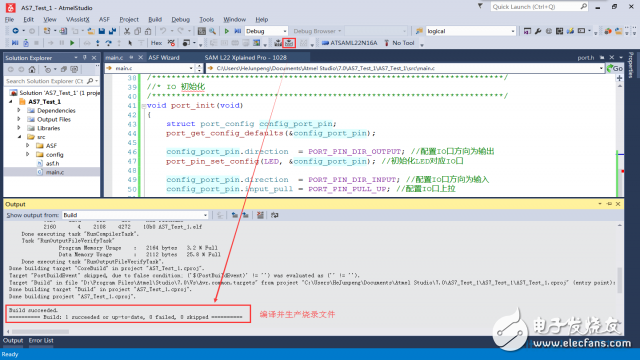Image resolution: width=640 pixels, height=360 pixels.
Task: Click Show All Files icon in Solution Explorer
Action: (74, 69)
